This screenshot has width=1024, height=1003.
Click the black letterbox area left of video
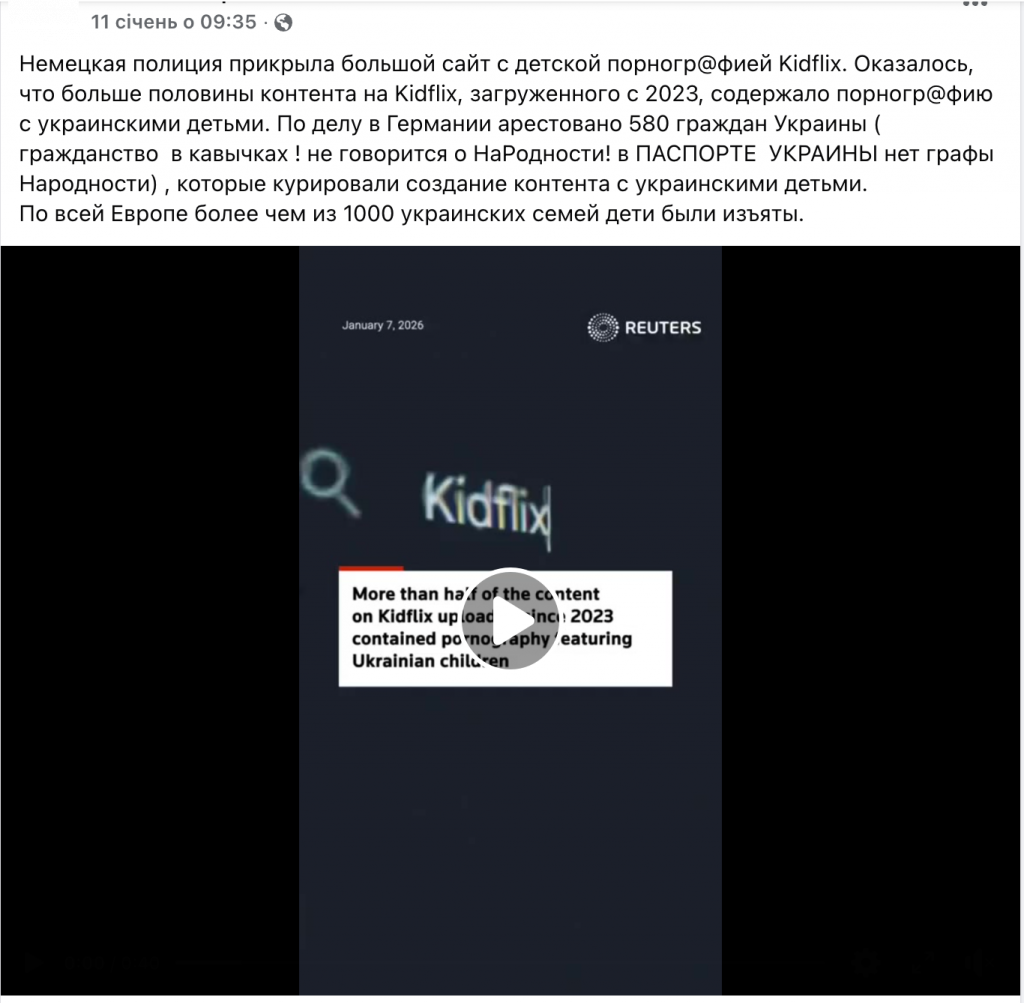[x=150, y=620]
